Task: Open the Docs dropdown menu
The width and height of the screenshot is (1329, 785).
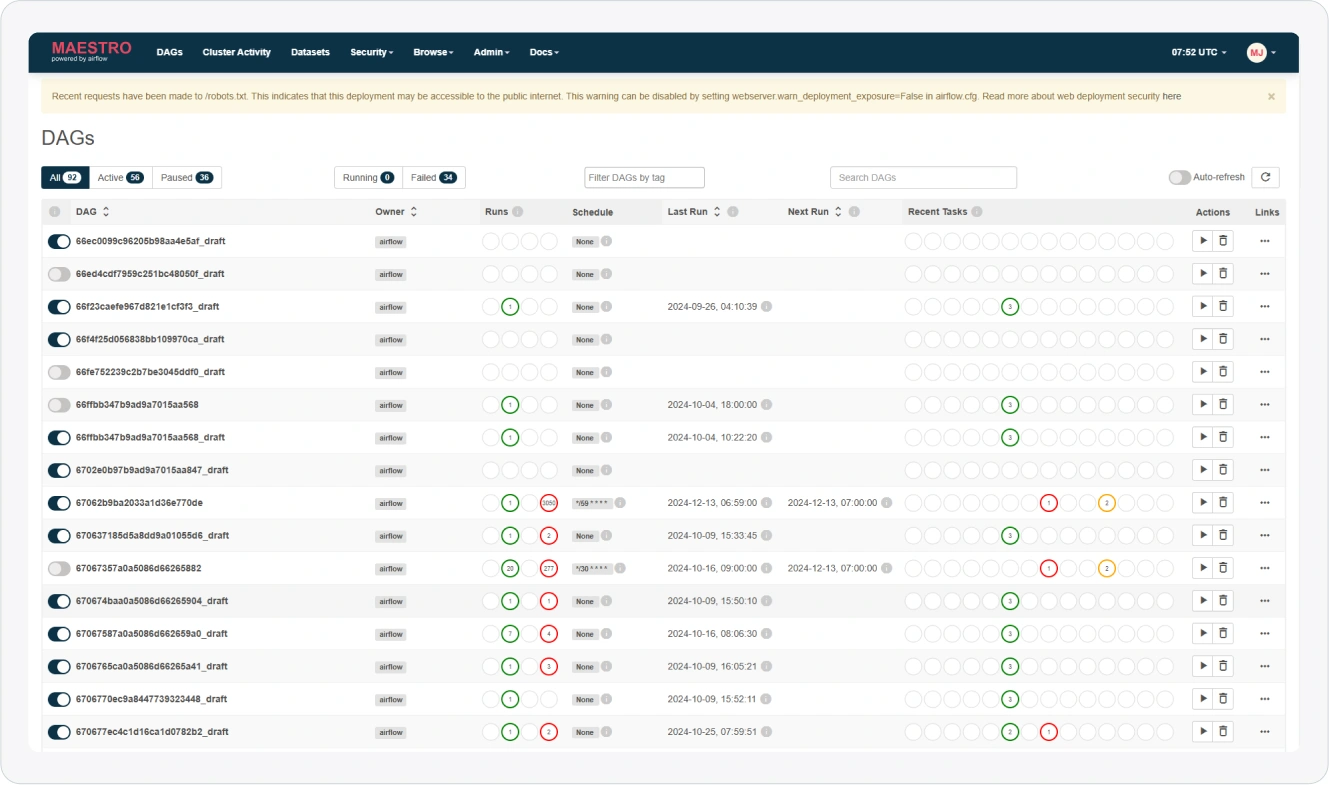Action: coord(544,52)
